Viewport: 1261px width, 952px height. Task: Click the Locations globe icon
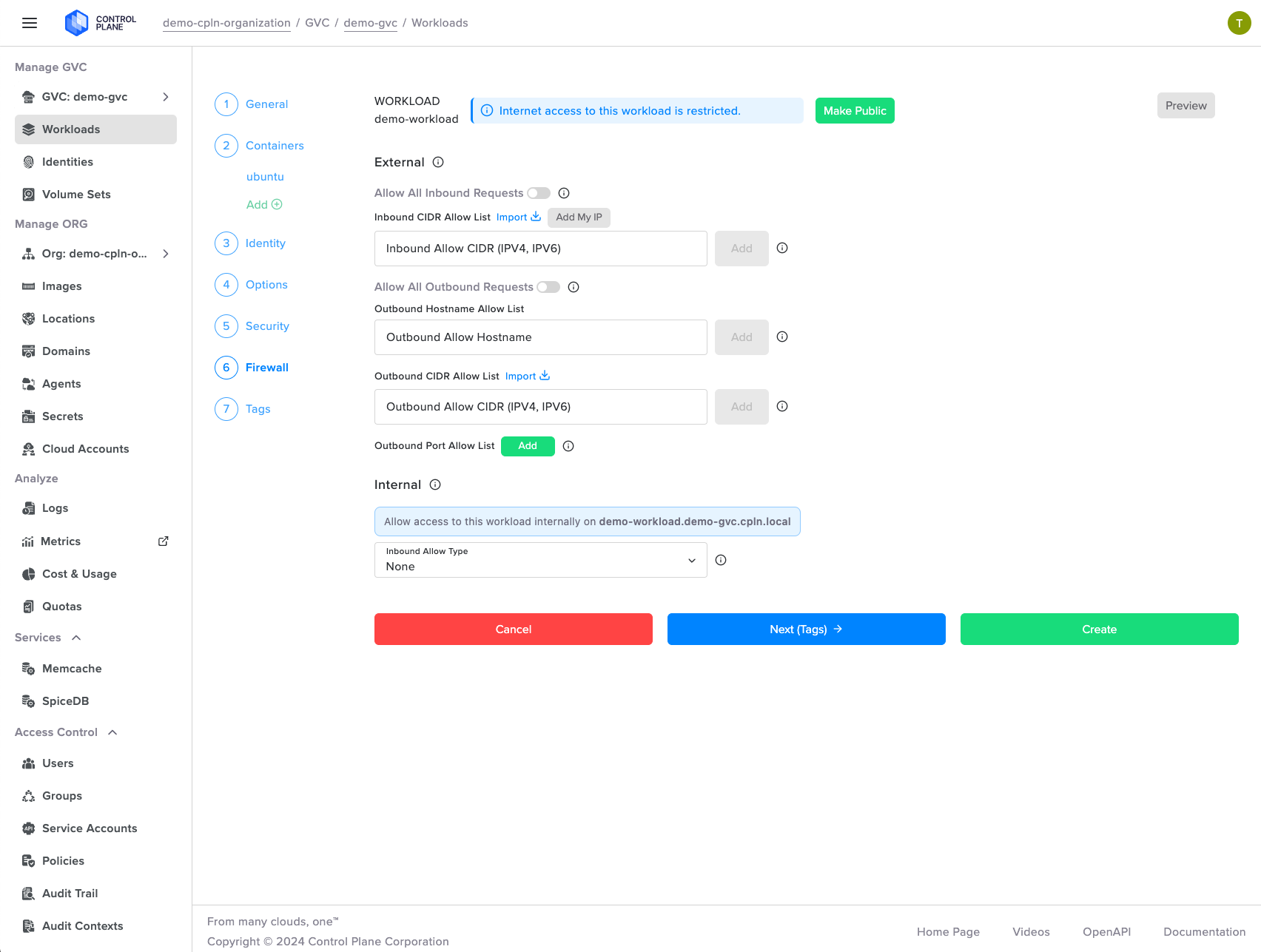pyautogui.click(x=27, y=318)
